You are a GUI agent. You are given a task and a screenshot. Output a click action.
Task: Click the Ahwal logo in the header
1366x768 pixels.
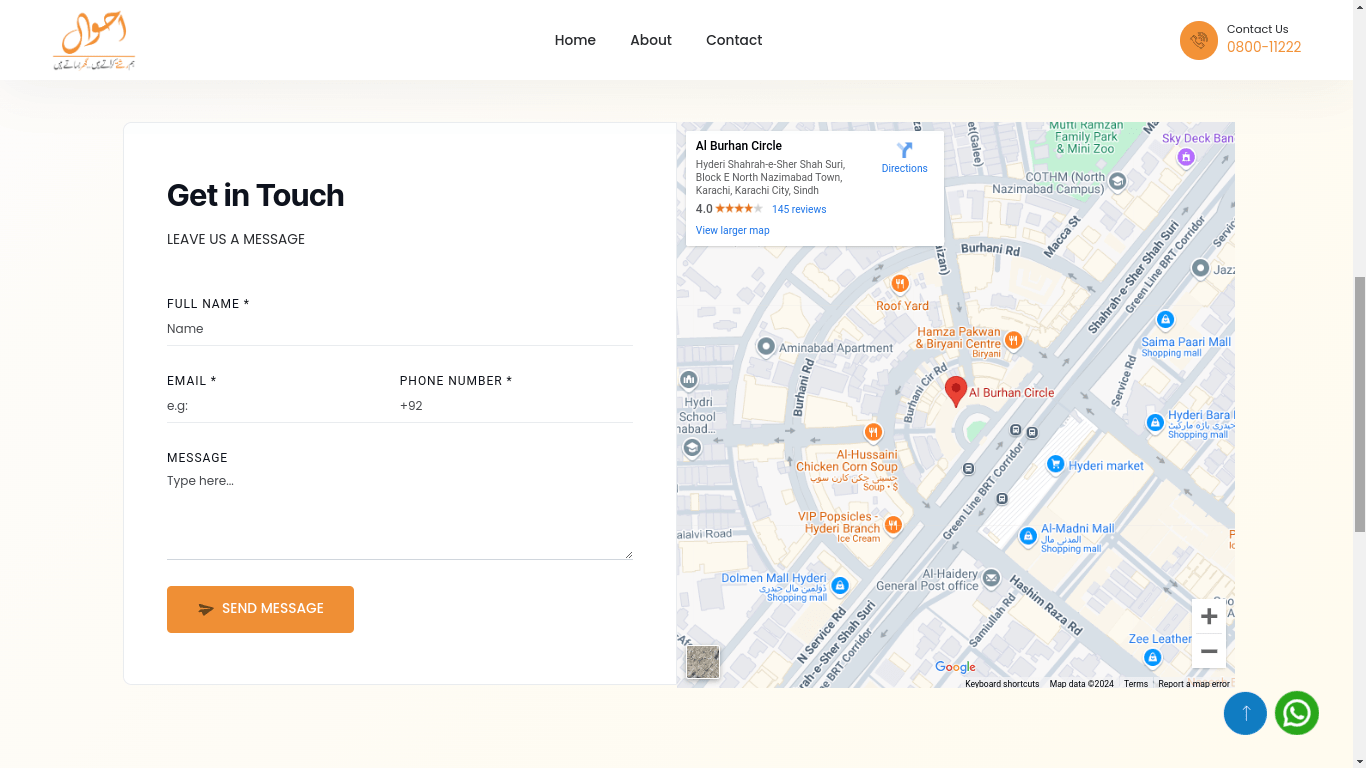click(94, 41)
